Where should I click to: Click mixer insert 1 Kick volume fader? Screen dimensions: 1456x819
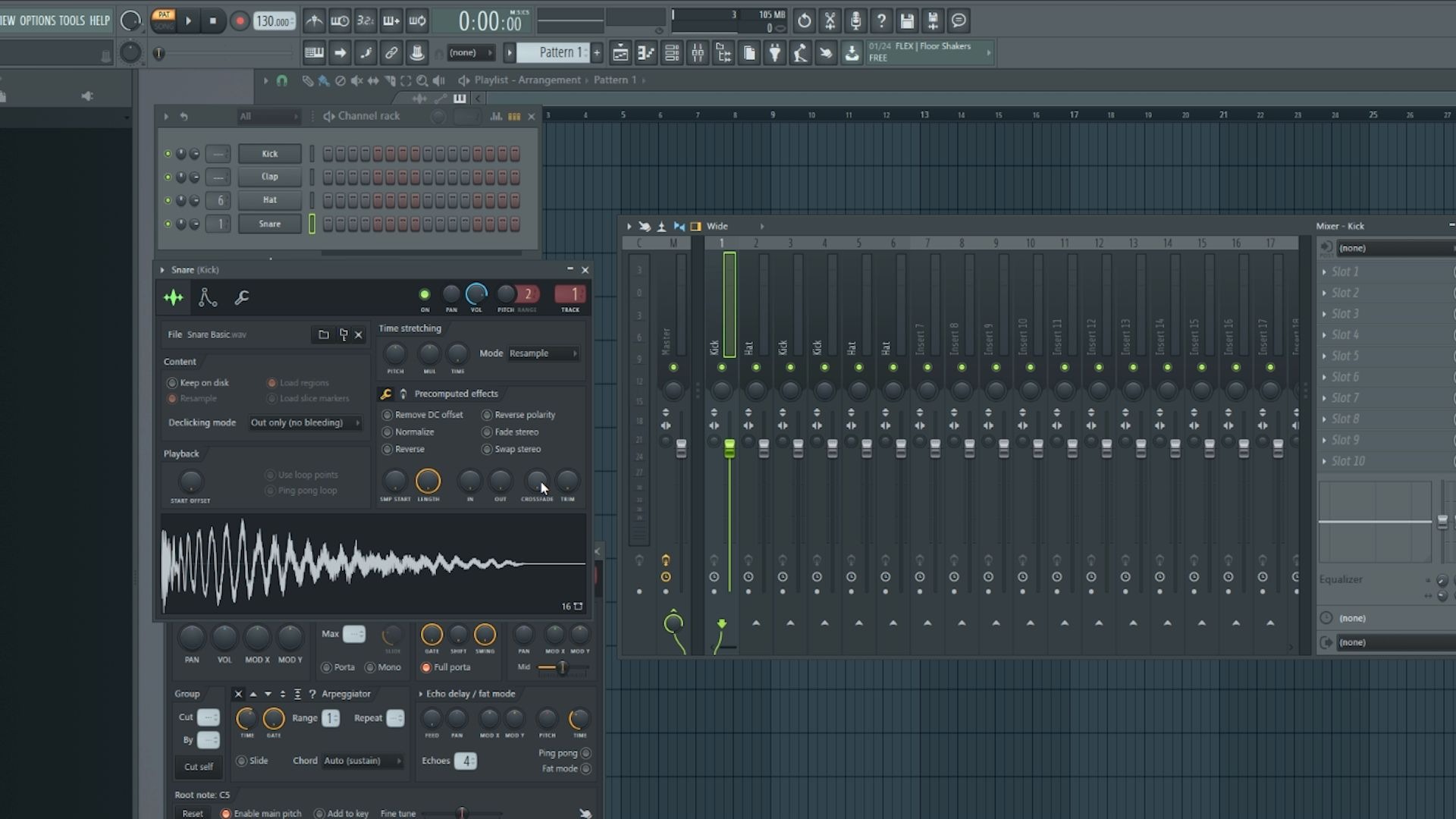tap(730, 448)
